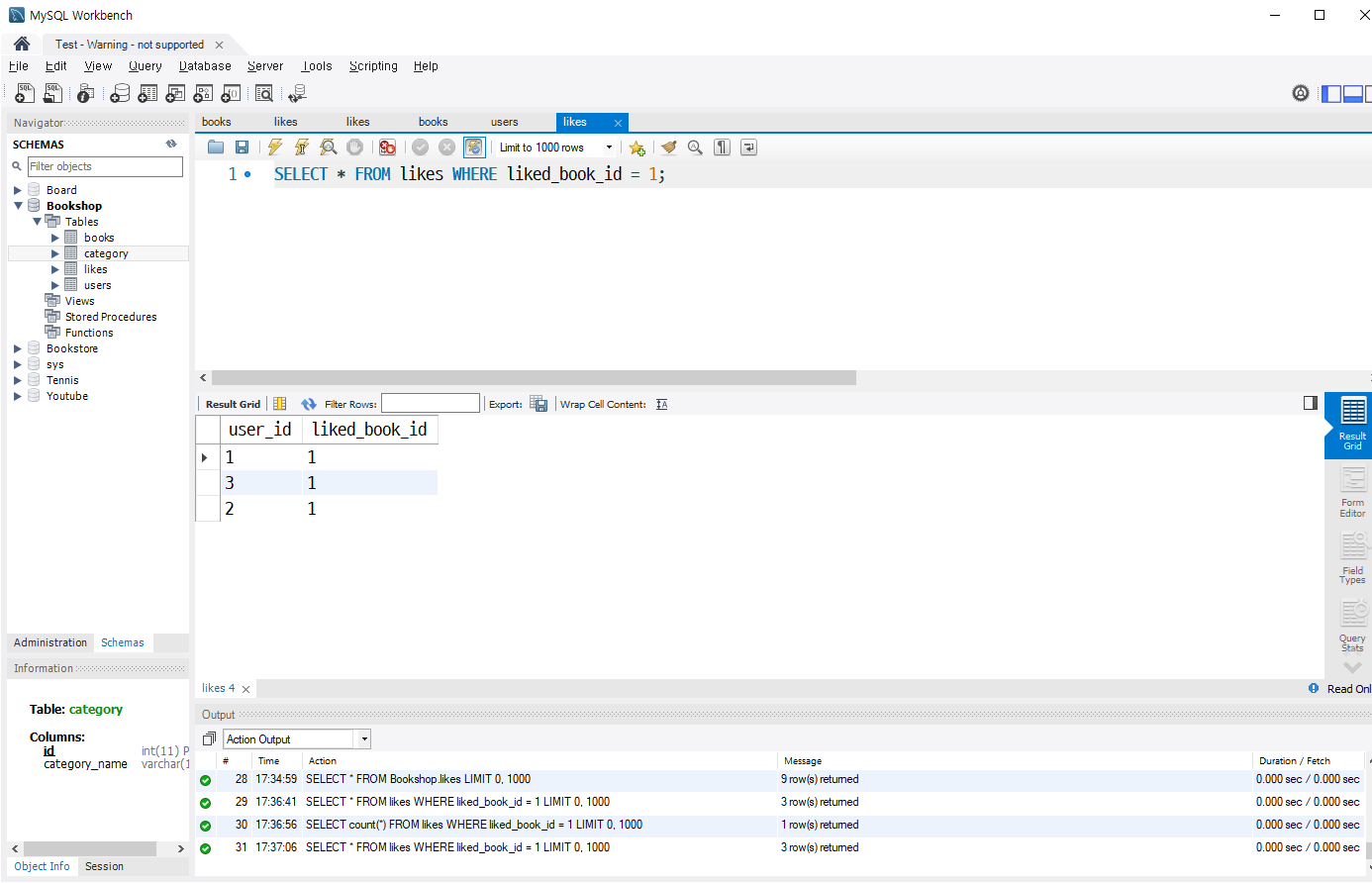
Task: Close the active likes query tab
Action: coord(619,123)
